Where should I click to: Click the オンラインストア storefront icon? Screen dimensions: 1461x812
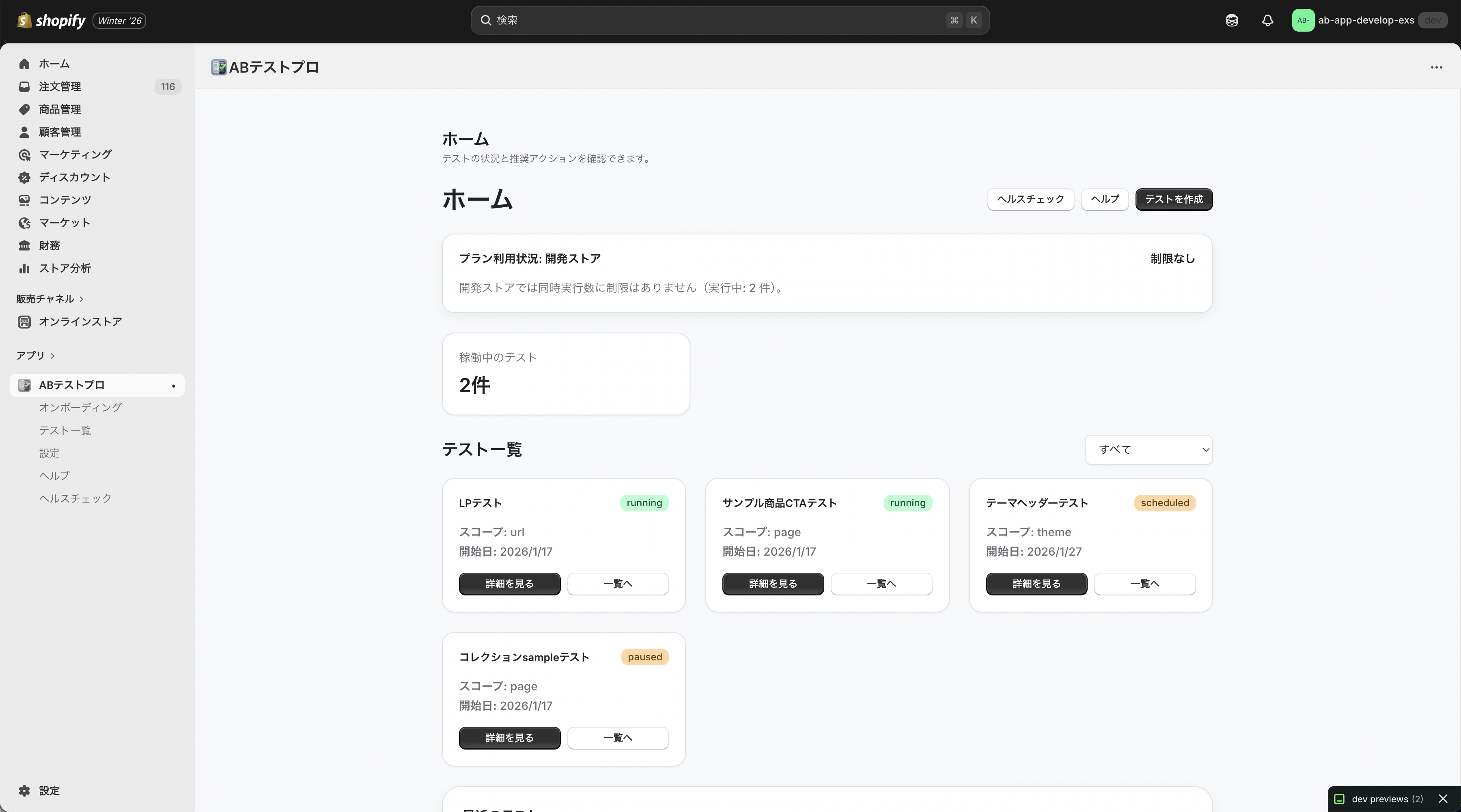(x=24, y=322)
